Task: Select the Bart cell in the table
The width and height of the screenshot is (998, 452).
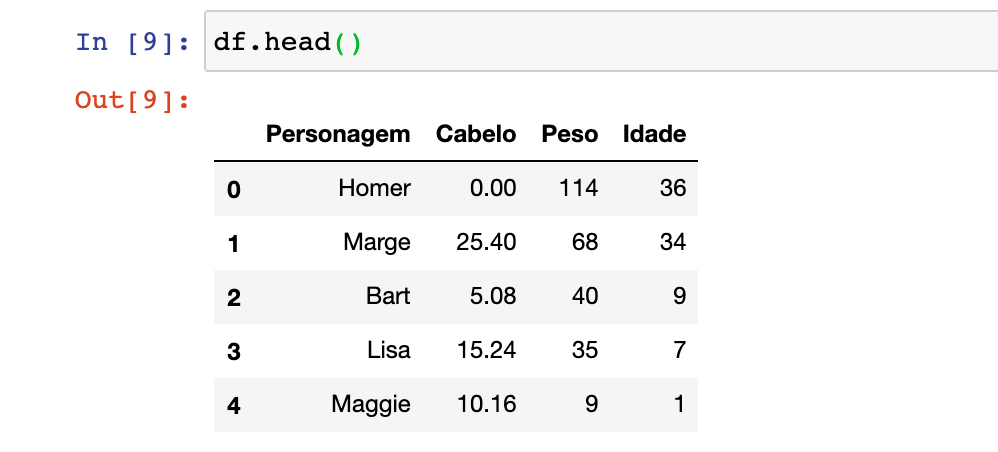Action: pyautogui.click(x=387, y=296)
